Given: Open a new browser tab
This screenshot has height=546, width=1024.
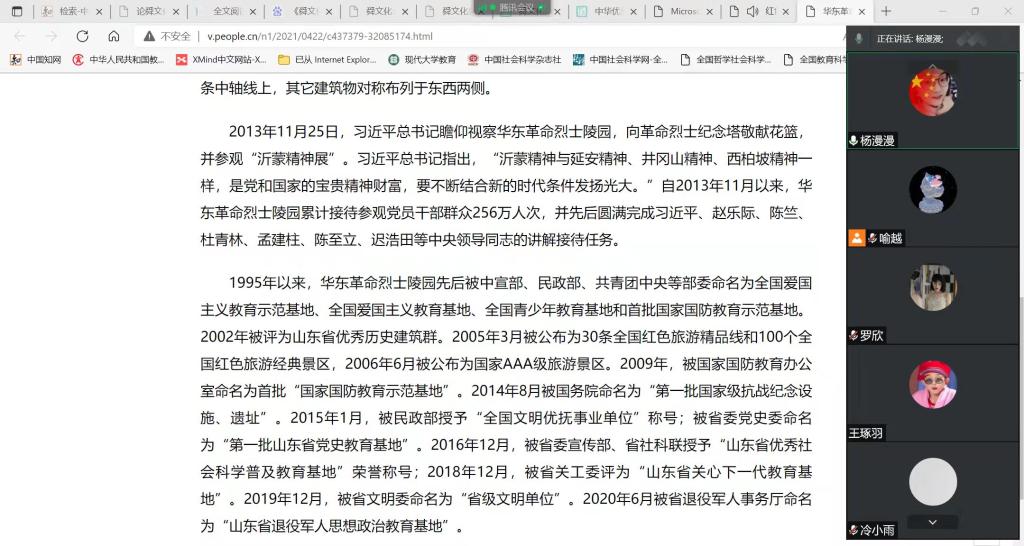Looking at the screenshot, I should [886, 11].
